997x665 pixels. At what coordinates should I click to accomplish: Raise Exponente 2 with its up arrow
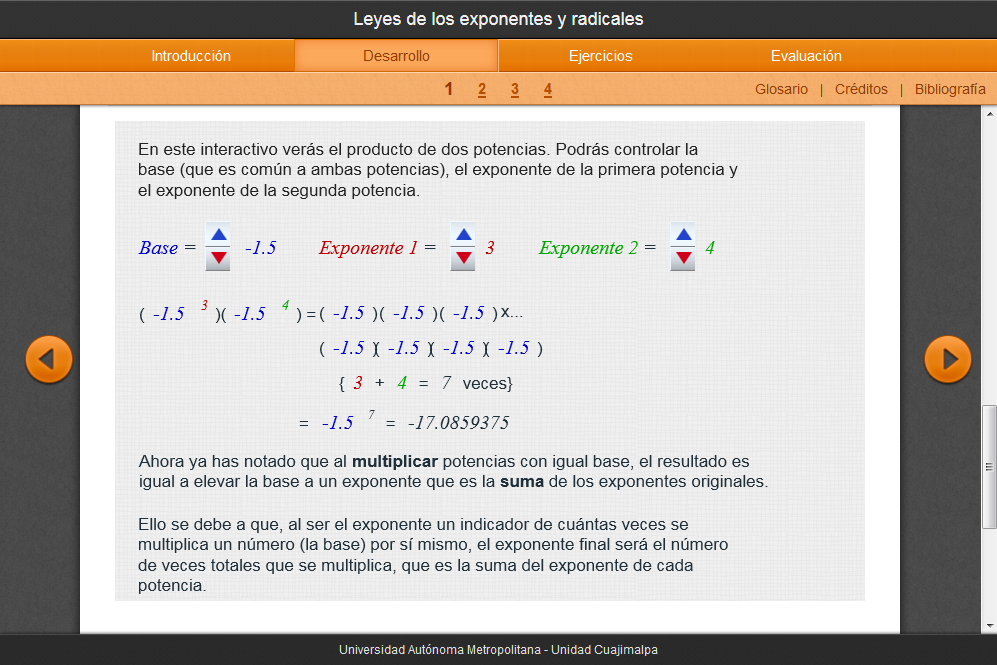pos(683,235)
